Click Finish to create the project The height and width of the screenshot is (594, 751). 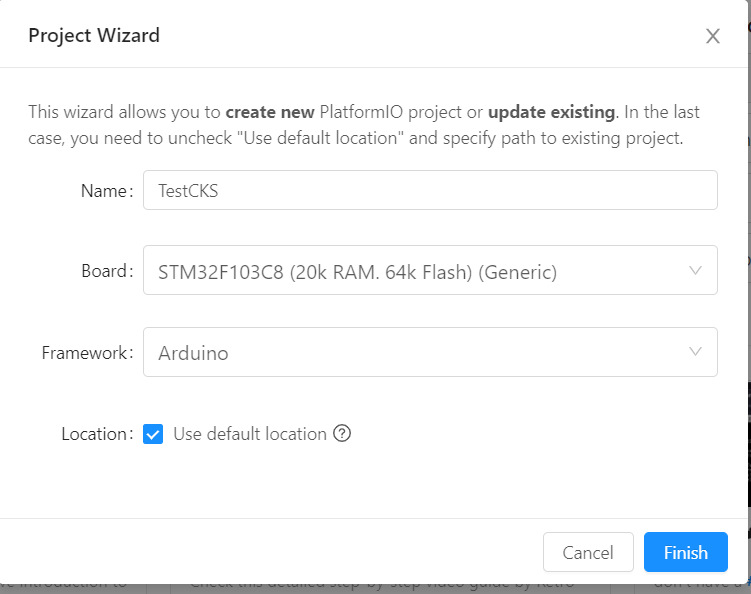click(x=686, y=552)
